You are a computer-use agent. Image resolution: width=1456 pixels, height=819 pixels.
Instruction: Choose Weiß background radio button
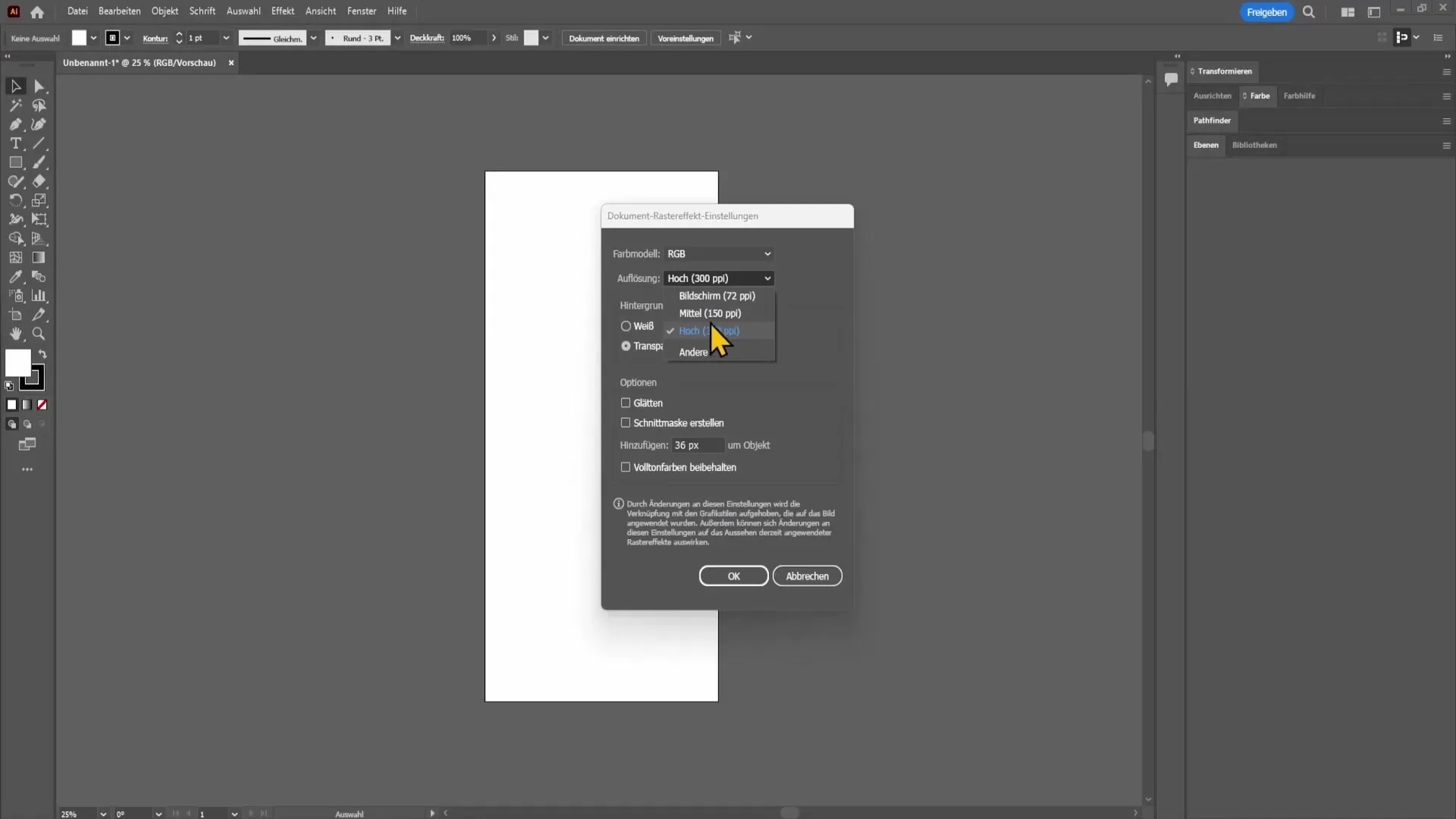626,326
